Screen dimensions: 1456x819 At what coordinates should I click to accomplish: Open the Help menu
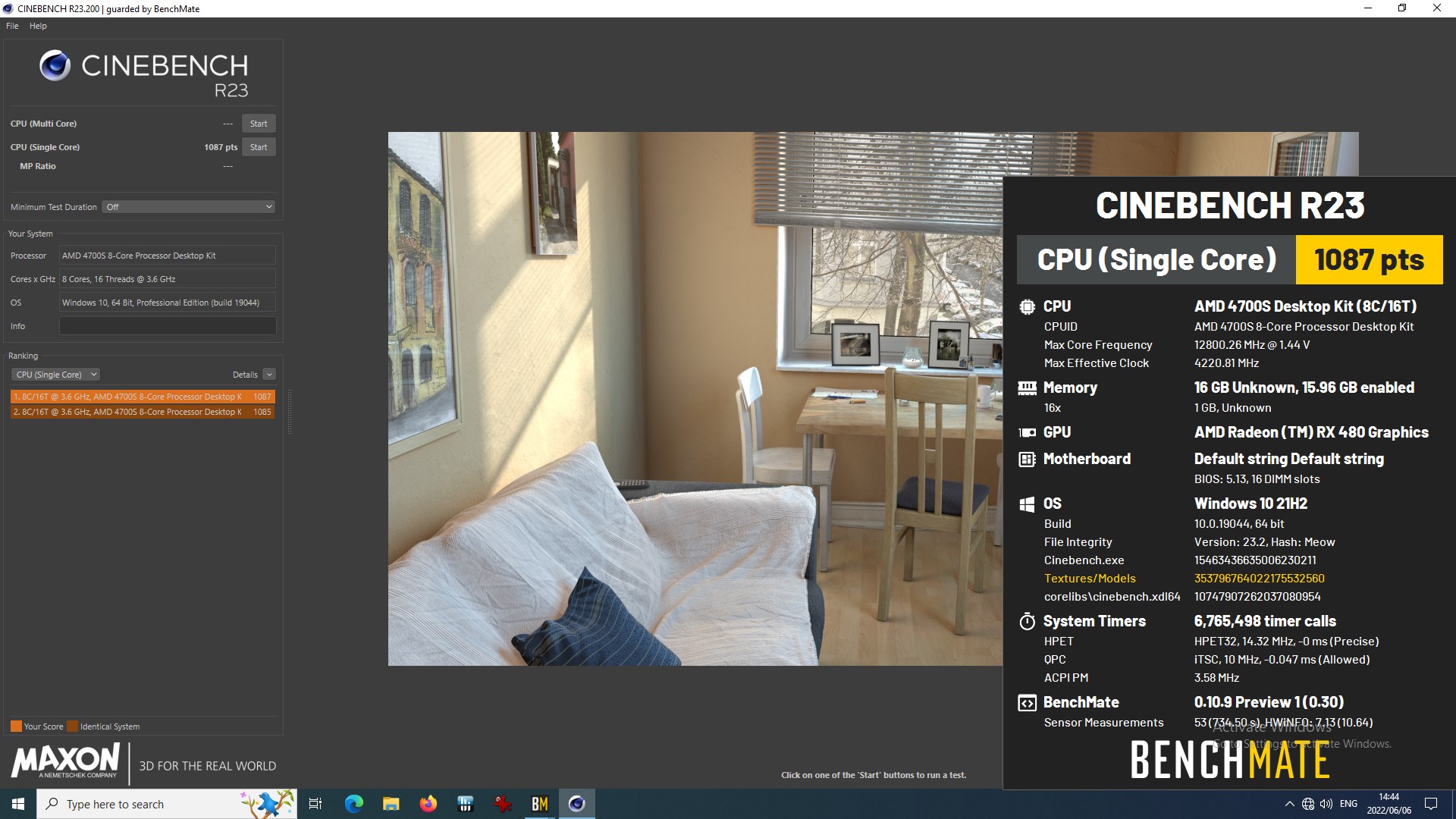coord(38,26)
